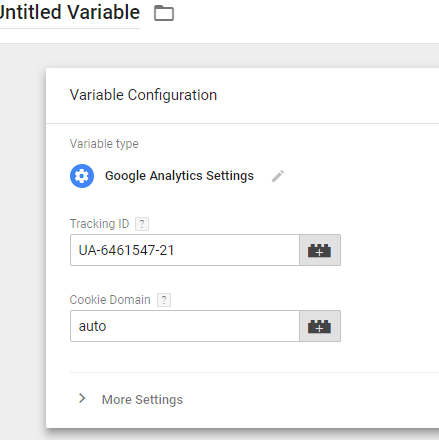
Task: Click the folder icon beside Untitled Variable
Action: [164, 13]
